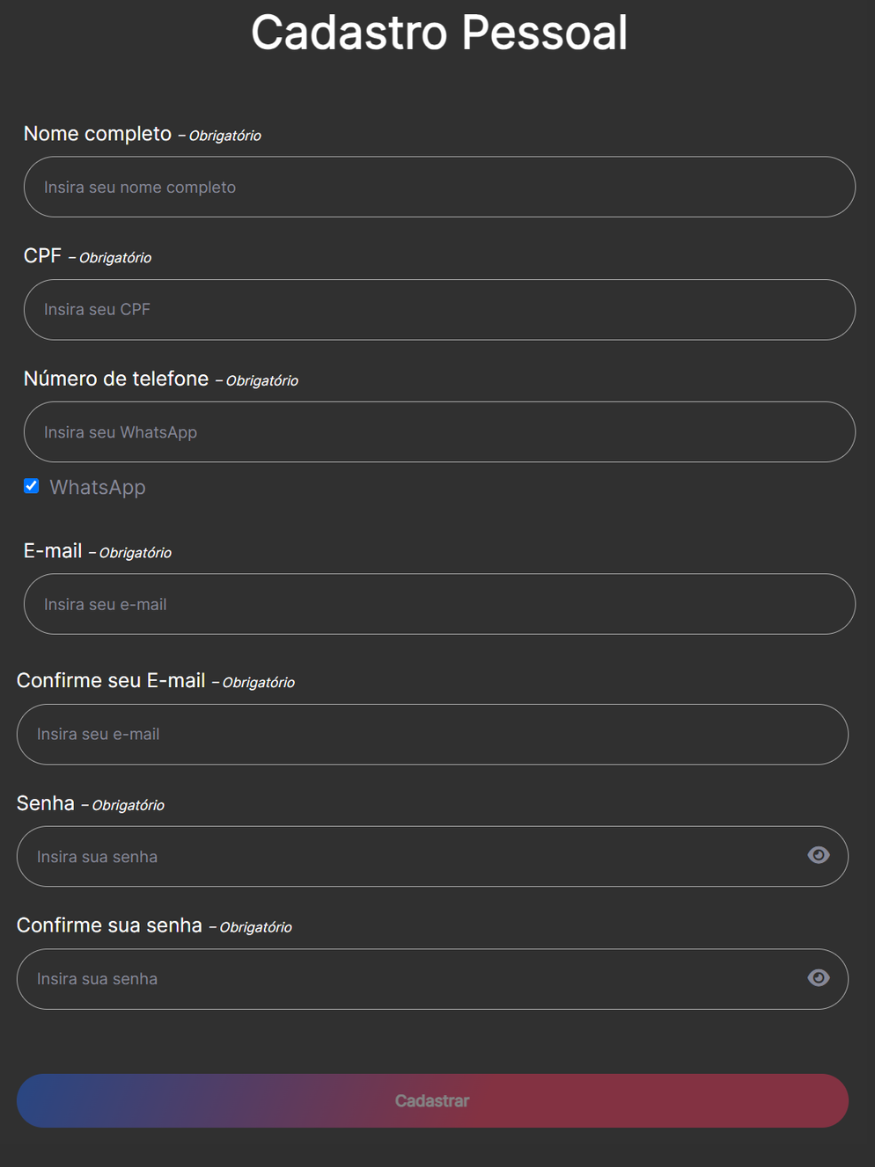Screen dimensions: 875x1167
Task: Click the Obrigatório text beside CPF
Action: click(116, 257)
